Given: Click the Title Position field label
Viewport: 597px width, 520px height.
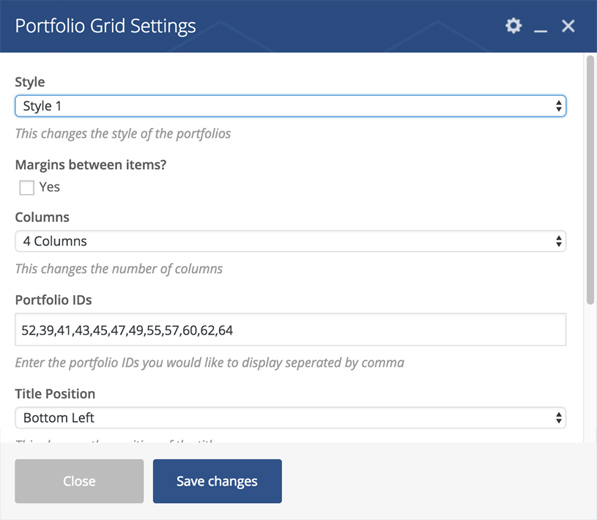Looking at the screenshot, I should coord(55,394).
